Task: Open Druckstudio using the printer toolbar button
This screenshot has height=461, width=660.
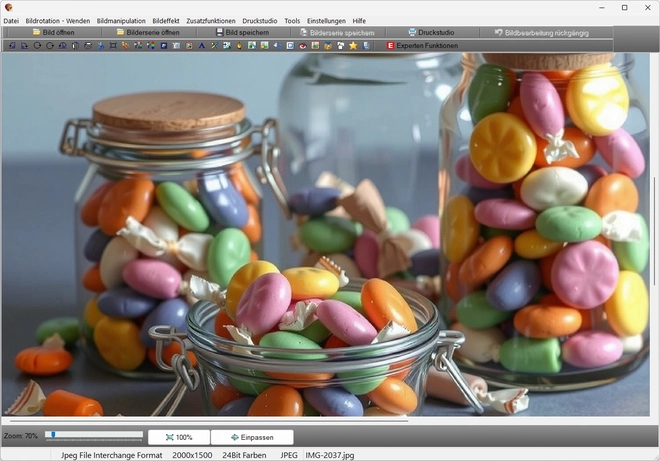Action: coord(430,32)
